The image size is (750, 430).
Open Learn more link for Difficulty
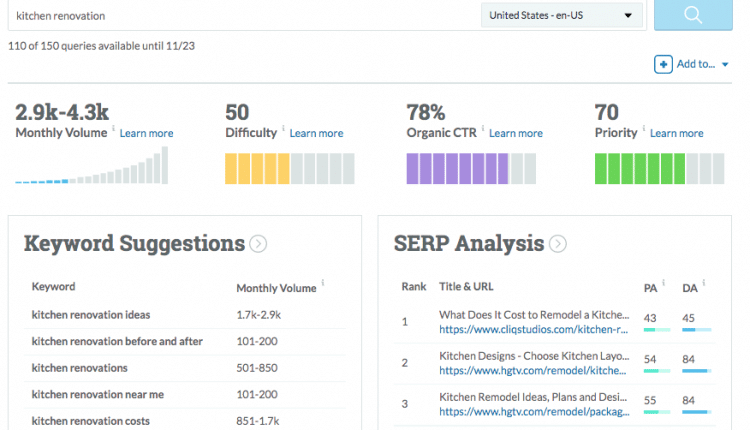(316, 133)
